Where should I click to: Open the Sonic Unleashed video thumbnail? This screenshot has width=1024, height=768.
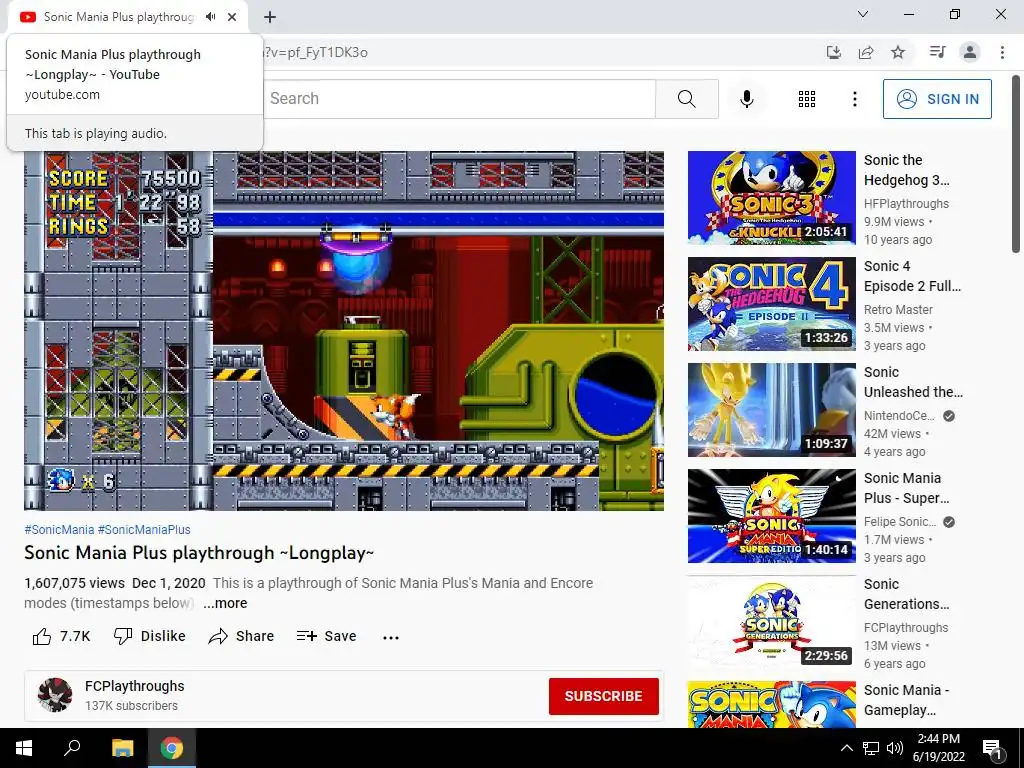click(771, 410)
